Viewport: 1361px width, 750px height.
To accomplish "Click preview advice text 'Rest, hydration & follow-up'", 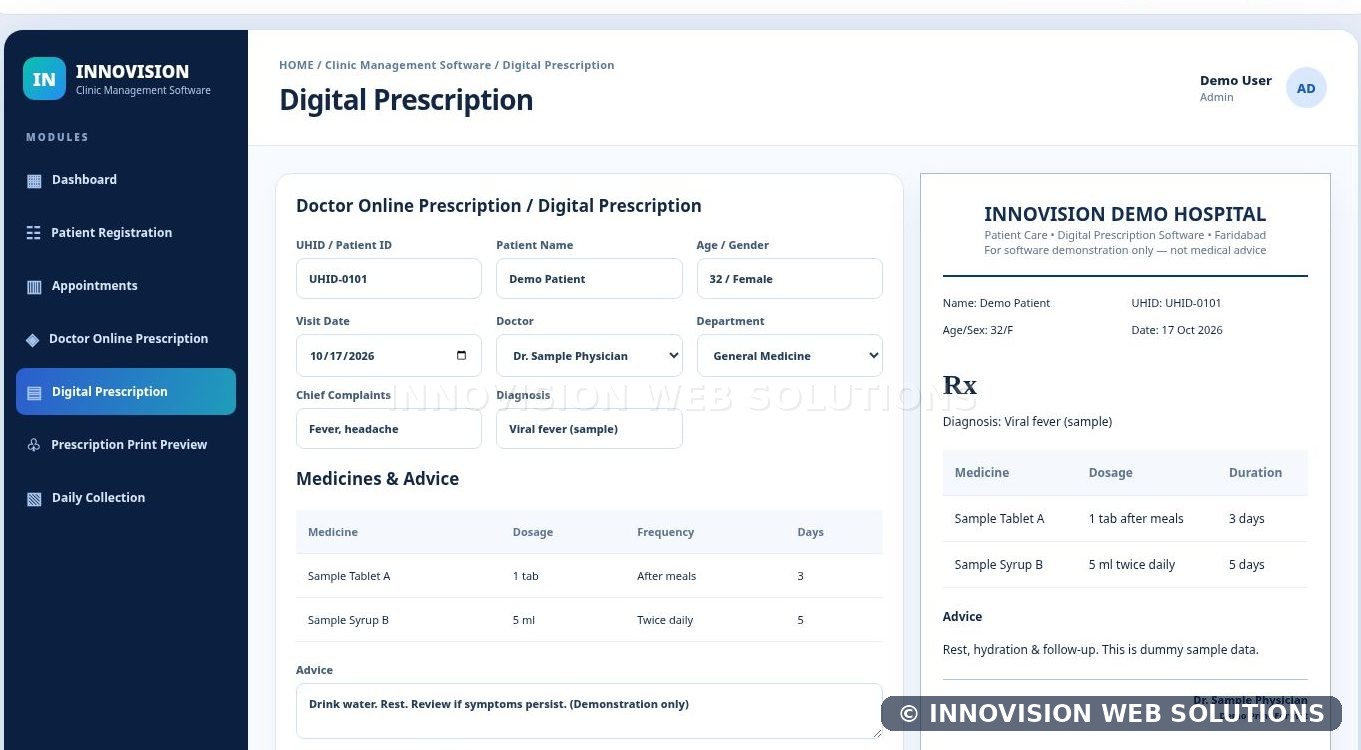I will coord(1019,650).
